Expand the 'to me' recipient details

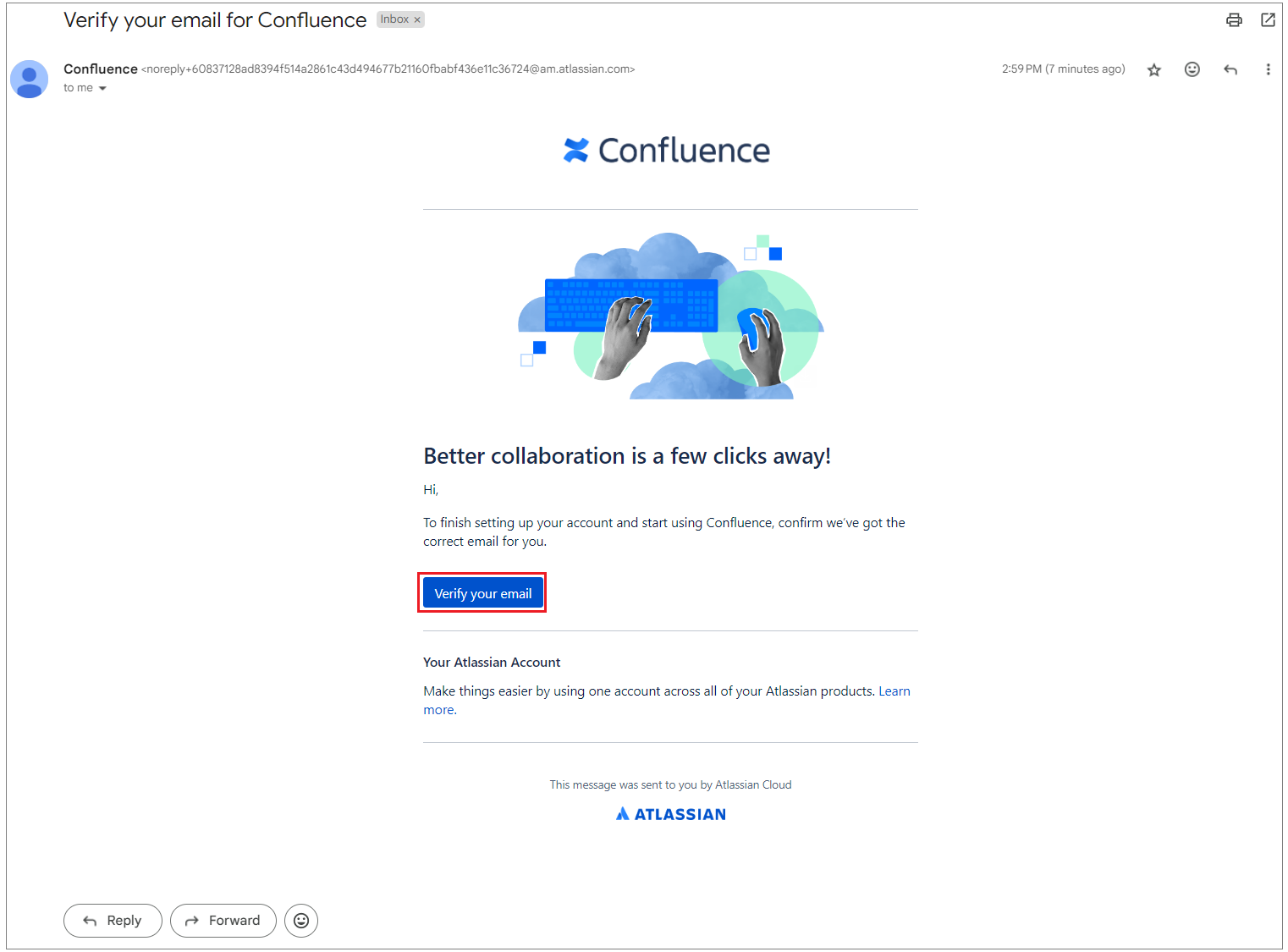102,88
